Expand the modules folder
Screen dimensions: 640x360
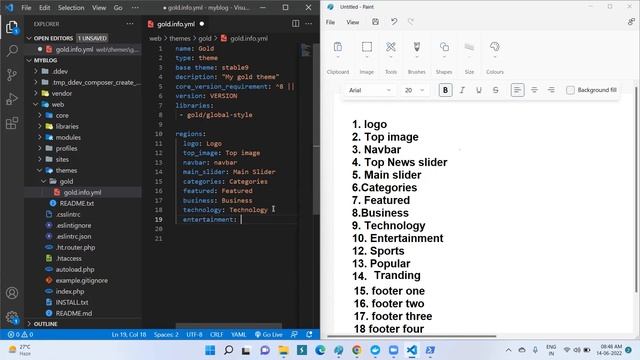point(68,137)
